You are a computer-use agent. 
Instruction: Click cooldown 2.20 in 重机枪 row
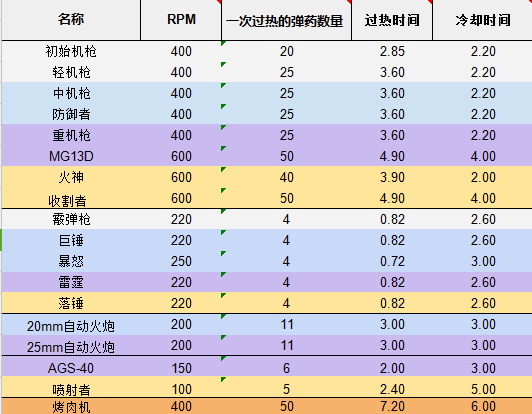pyautogui.click(x=482, y=135)
